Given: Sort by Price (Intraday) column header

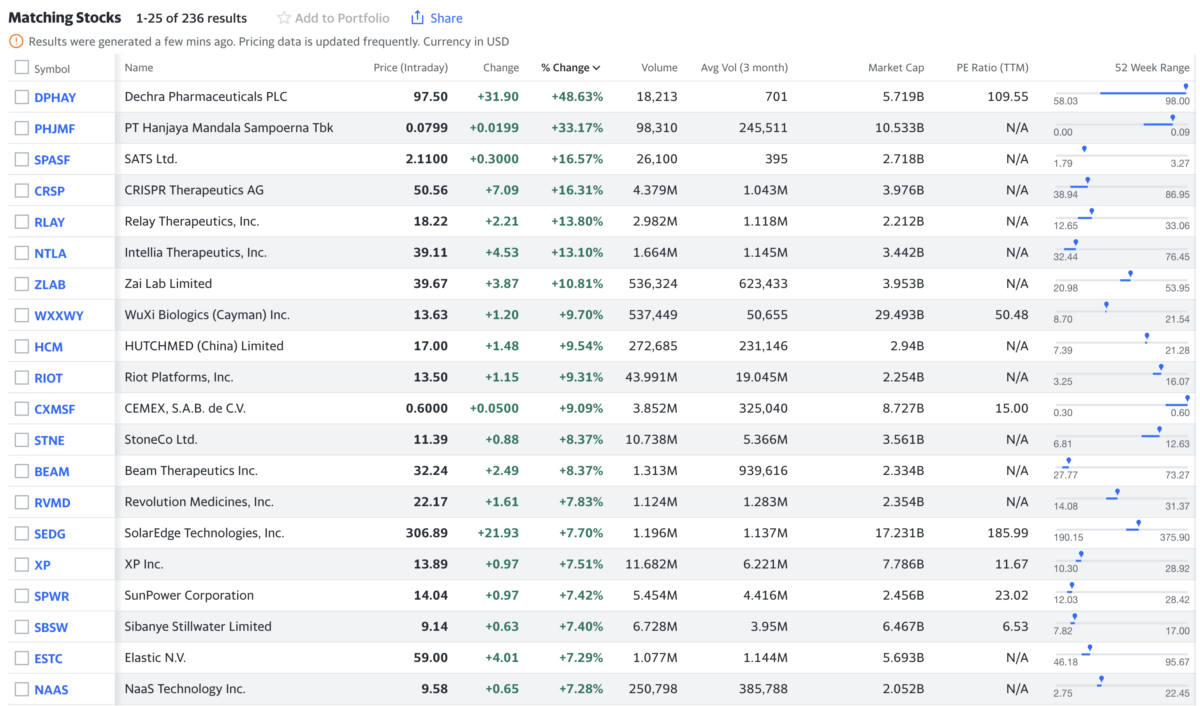Looking at the screenshot, I should click(x=410, y=68).
